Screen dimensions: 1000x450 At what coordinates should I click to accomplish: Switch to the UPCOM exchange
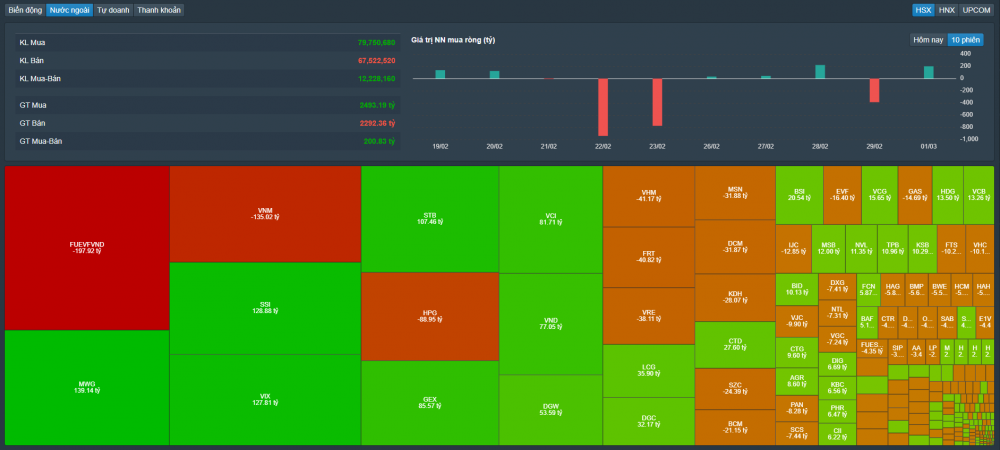coord(976,10)
